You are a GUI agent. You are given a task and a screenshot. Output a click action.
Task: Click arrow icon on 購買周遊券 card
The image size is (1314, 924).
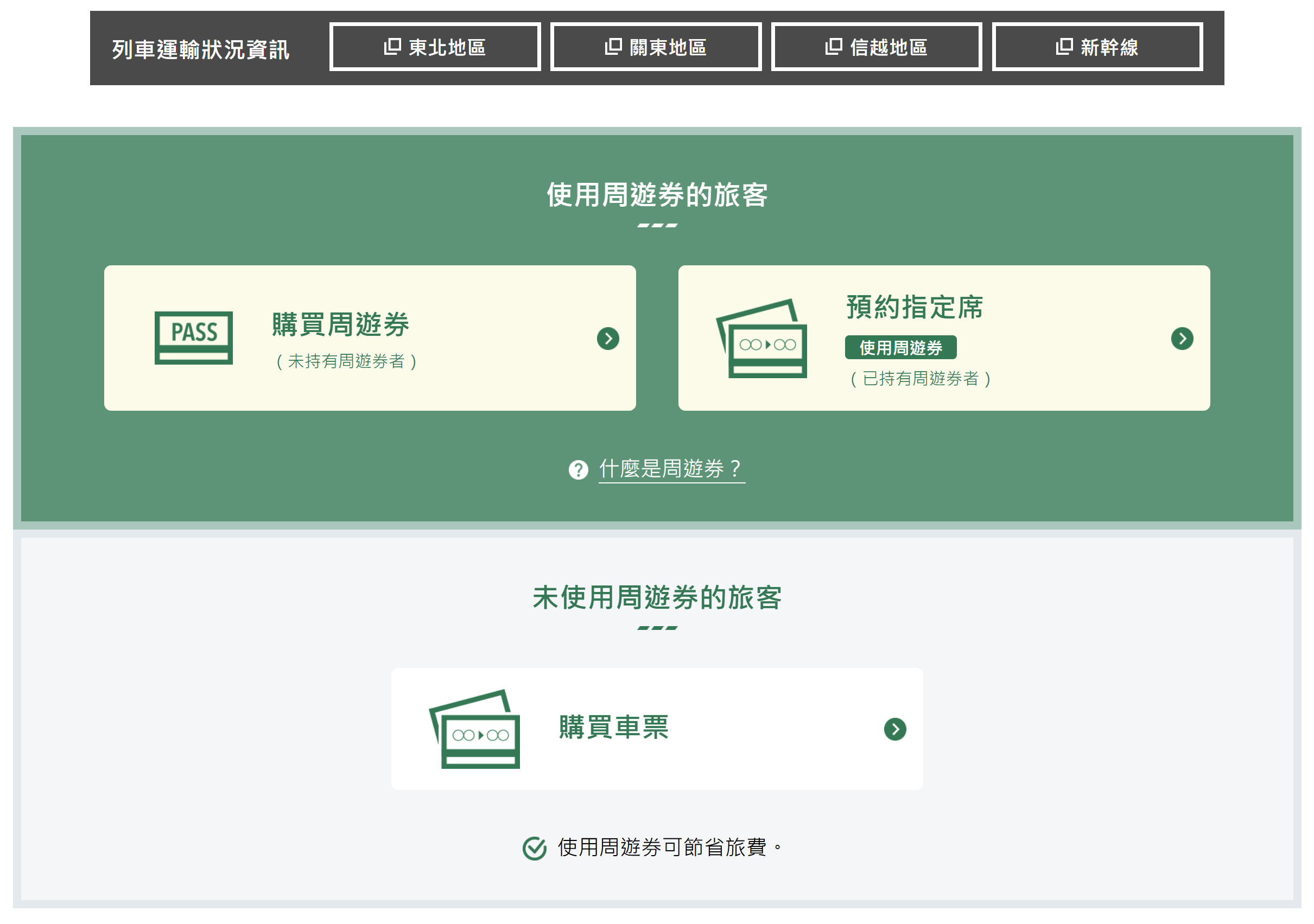pyautogui.click(x=608, y=339)
